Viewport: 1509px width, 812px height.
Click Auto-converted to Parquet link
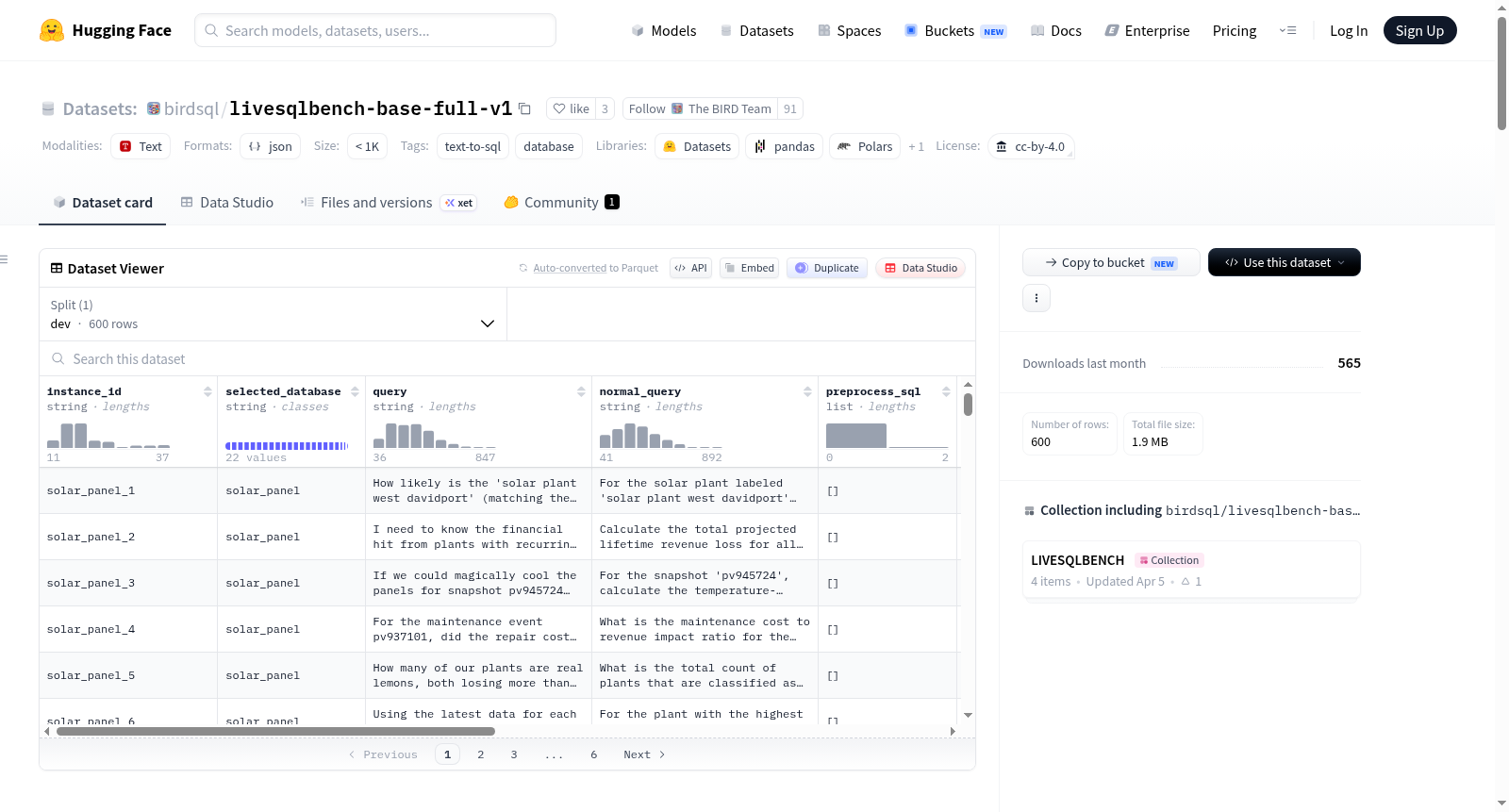coord(595,268)
